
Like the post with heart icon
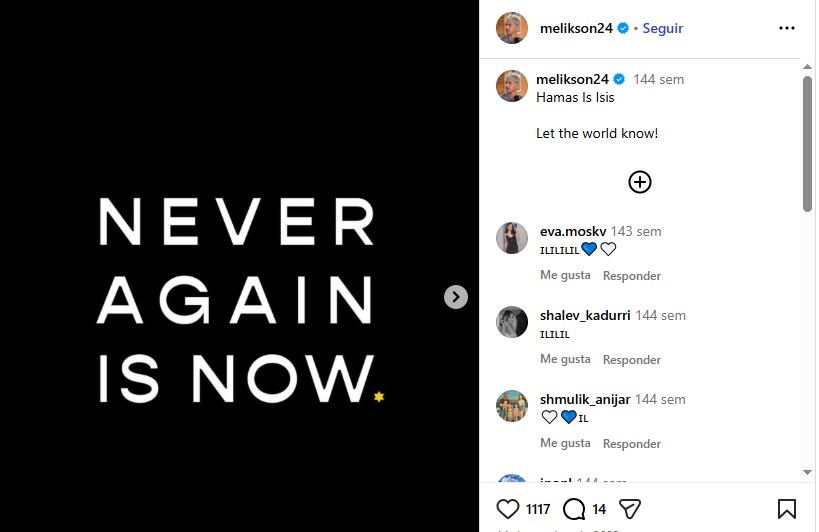click(x=507, y=509)
